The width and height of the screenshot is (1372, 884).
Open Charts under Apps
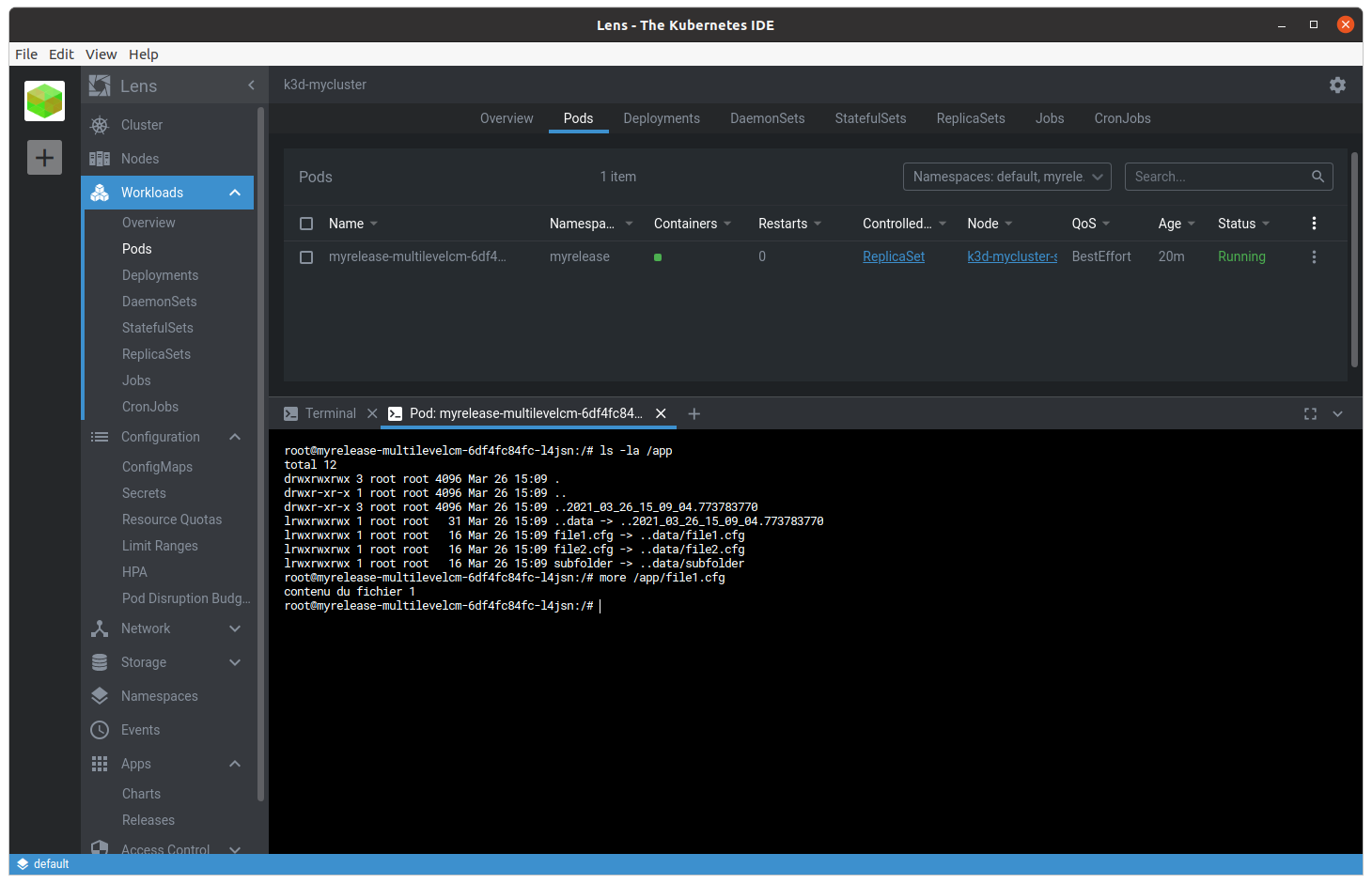tap(141, 794)
